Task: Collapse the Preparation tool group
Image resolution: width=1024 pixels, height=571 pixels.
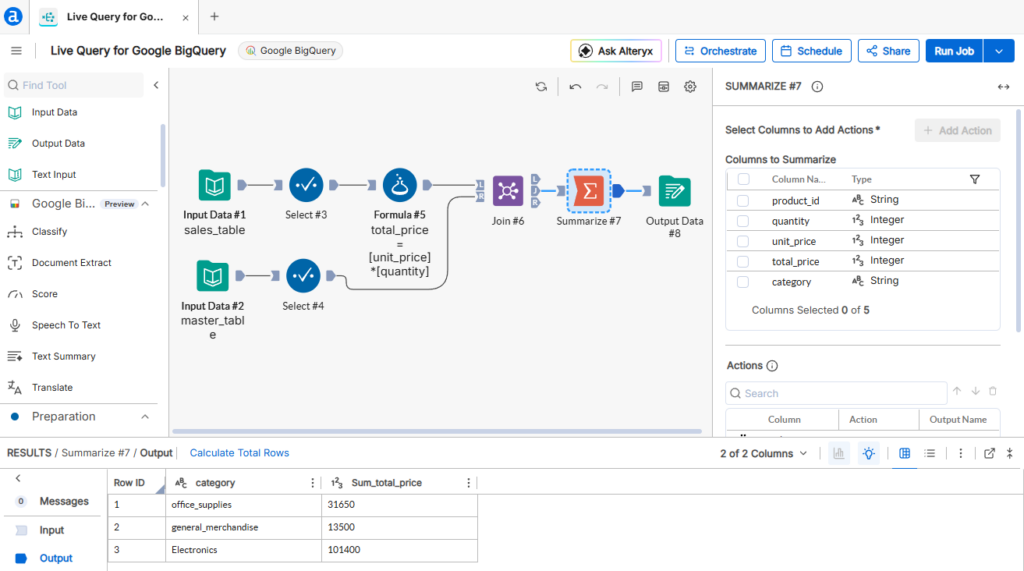Action: click(x=145, y=417)
